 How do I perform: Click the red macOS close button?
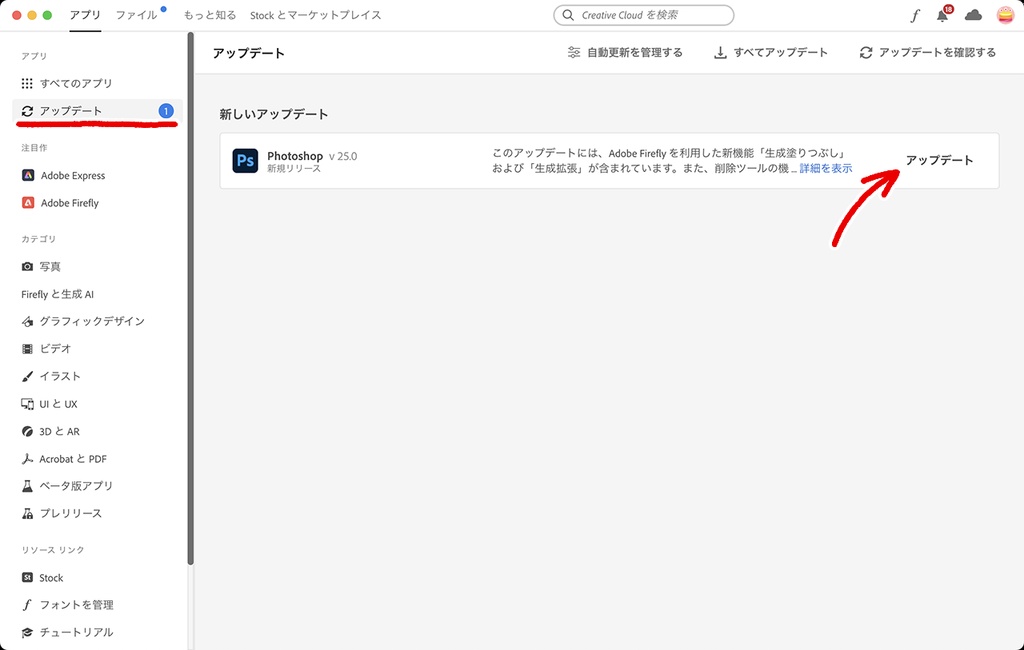(17, 15)
